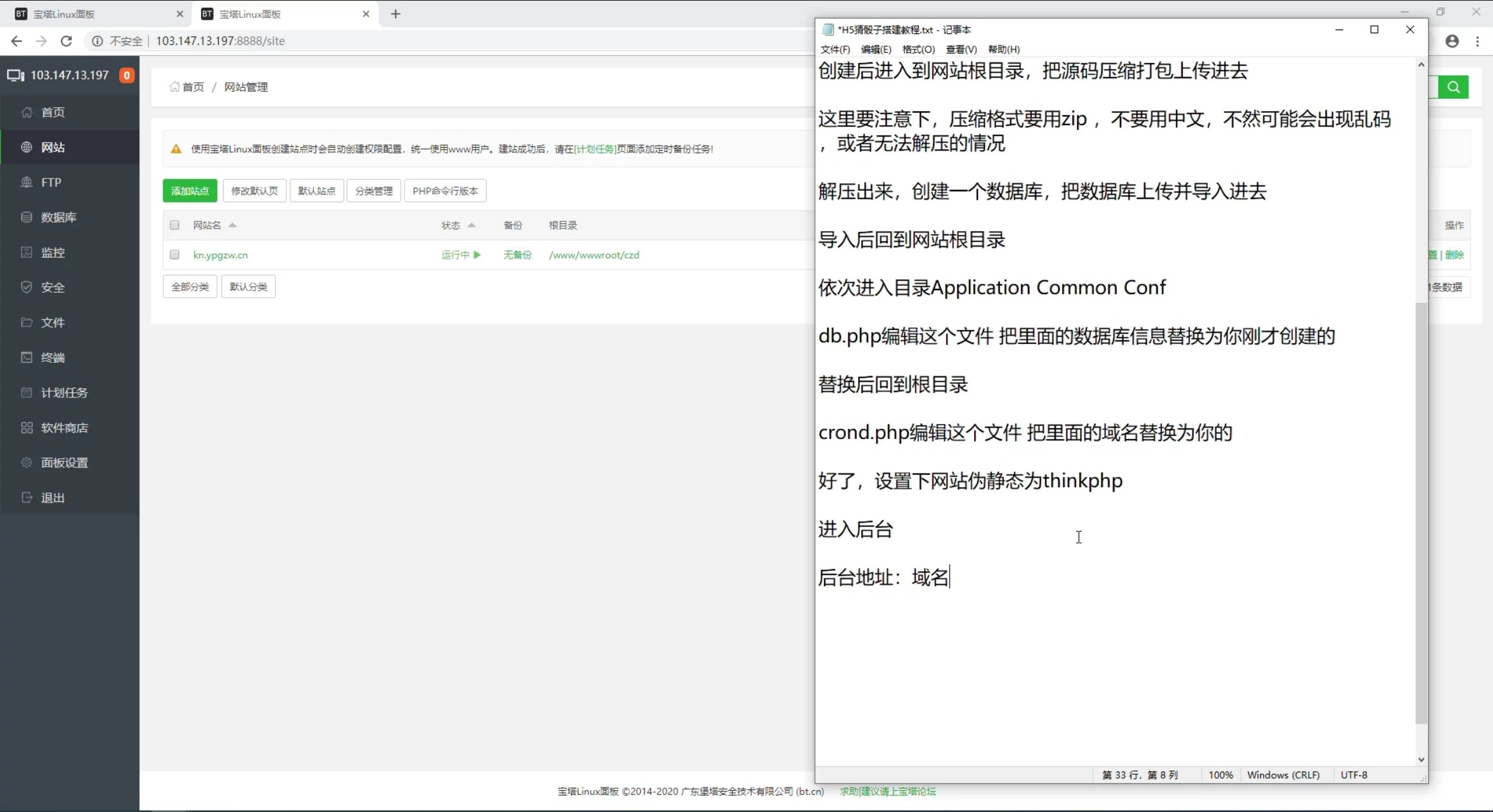Open 面板设置 panel settings
The image size is (1493, 812).
[63, 462]
